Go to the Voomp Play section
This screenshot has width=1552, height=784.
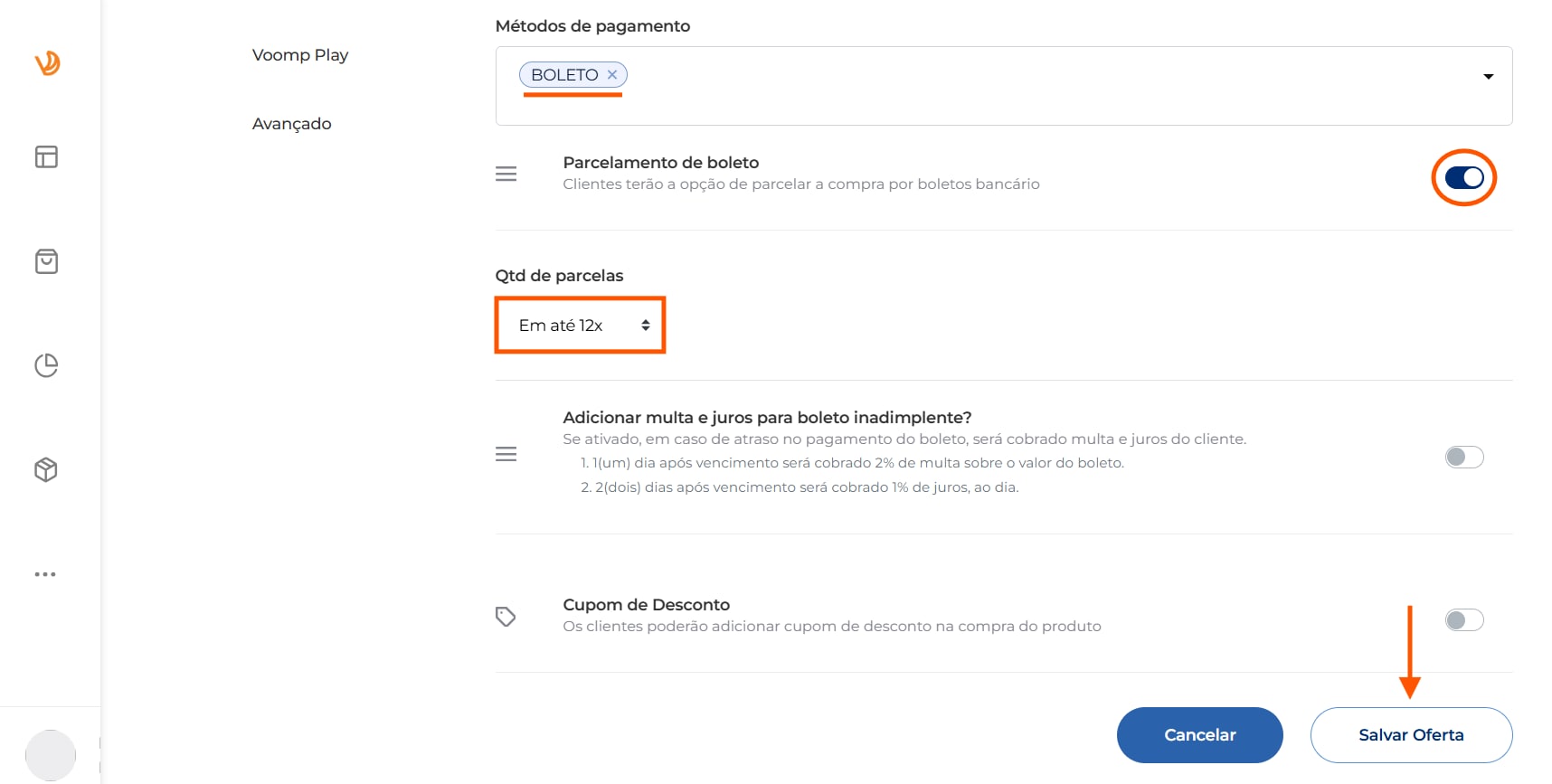(x=300, y=55)
